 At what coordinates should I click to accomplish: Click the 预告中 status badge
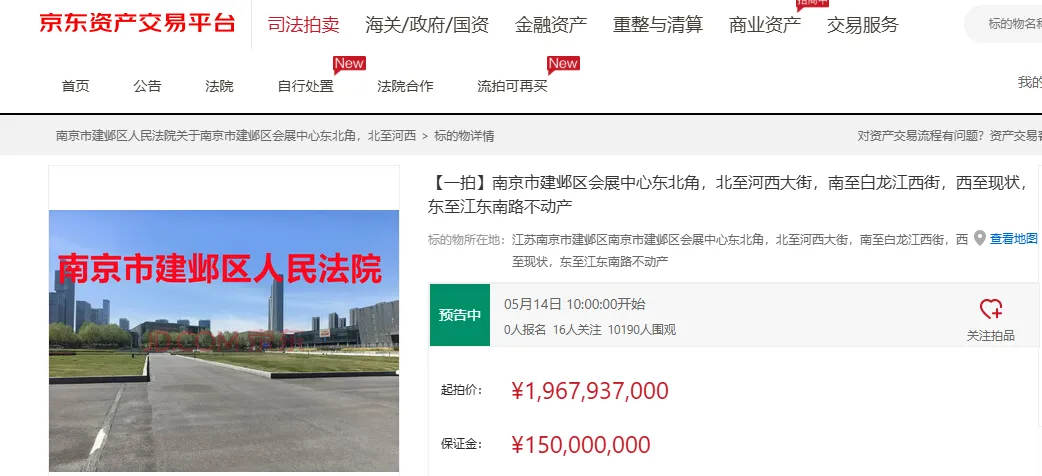tap(460, 315)
